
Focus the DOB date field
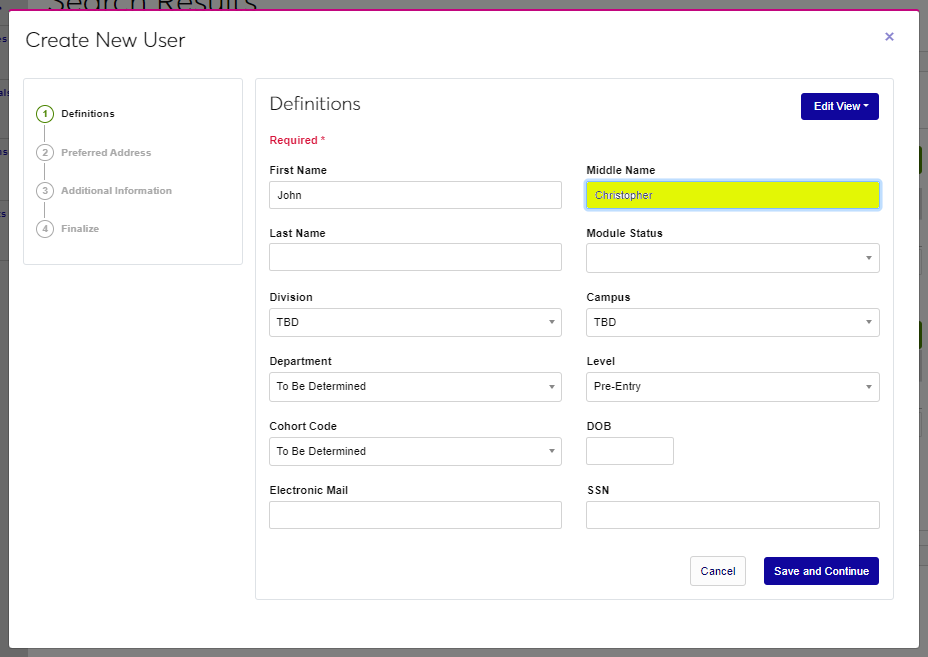(629, 451)
